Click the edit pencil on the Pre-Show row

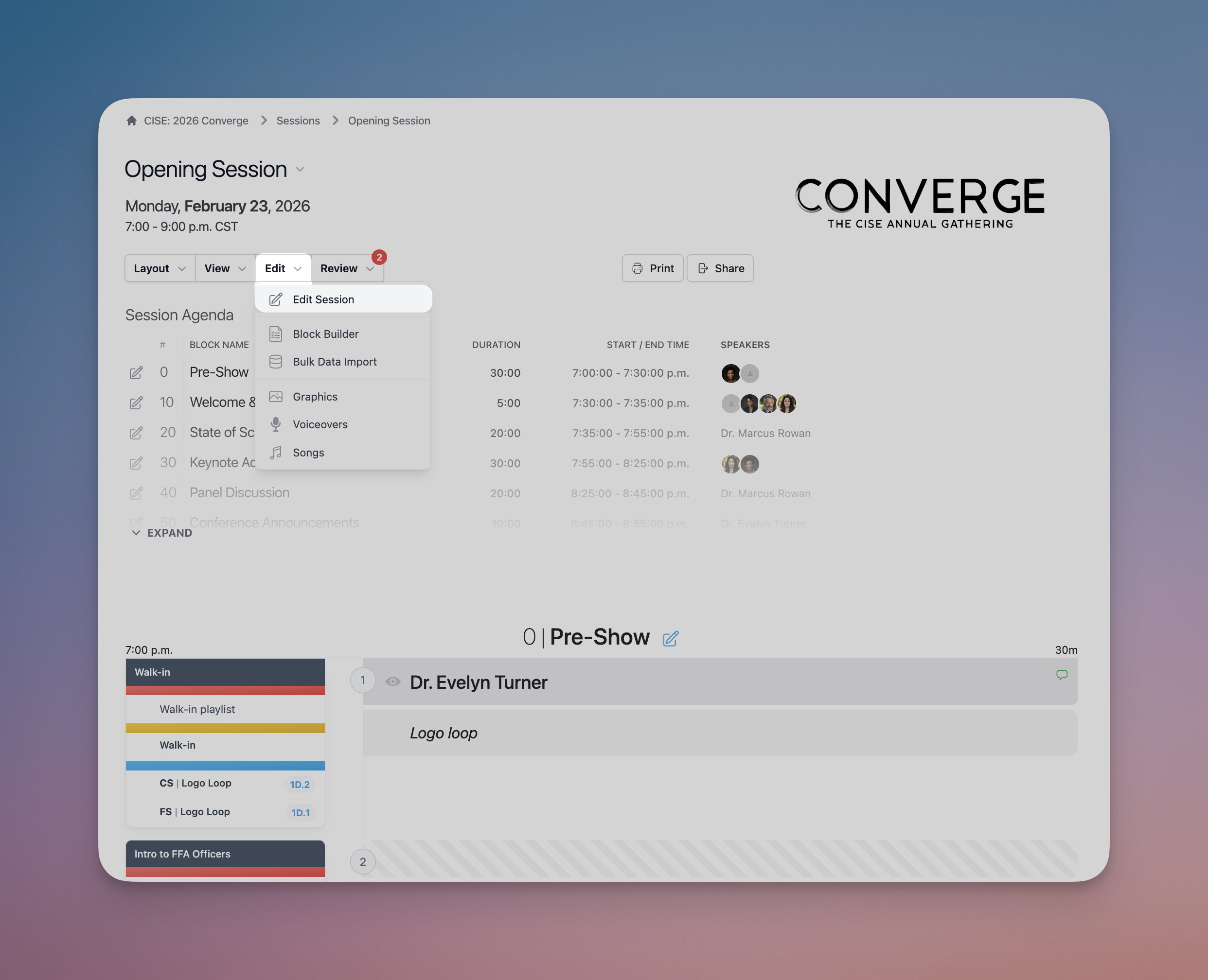[136, 372]
